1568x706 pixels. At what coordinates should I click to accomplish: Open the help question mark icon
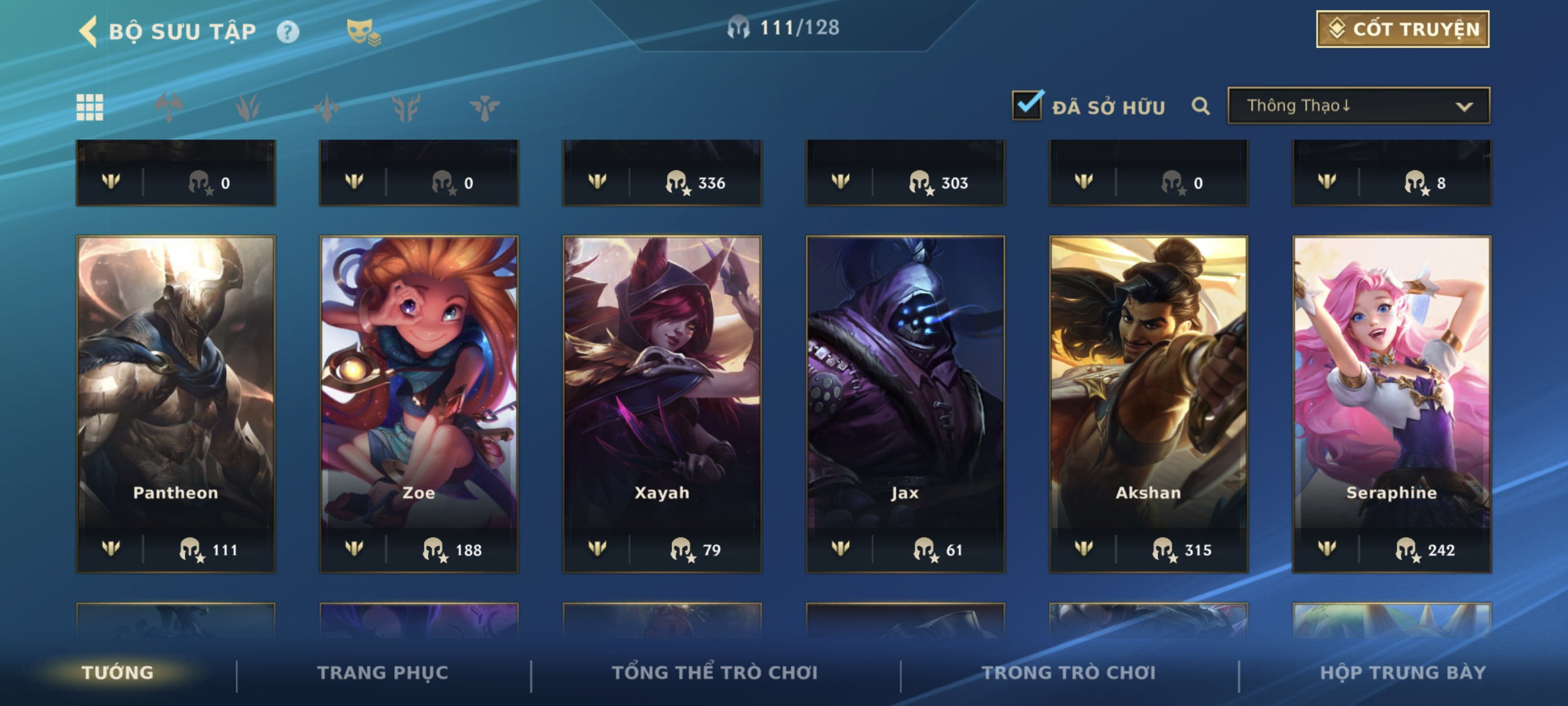287,32
